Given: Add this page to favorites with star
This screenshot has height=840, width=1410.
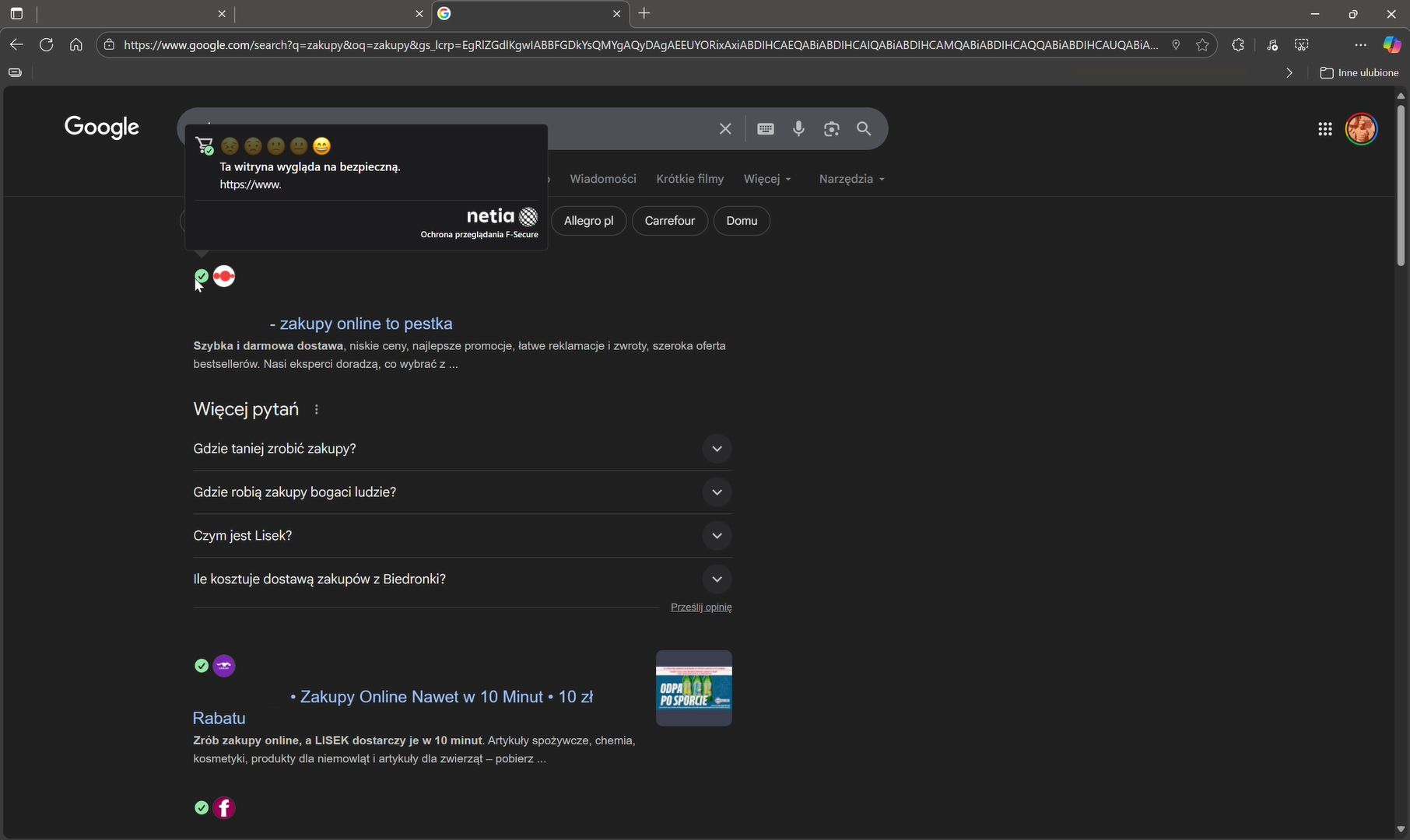Looking at the screenshot, I should pyautogui.click(x=1202, y=45).
